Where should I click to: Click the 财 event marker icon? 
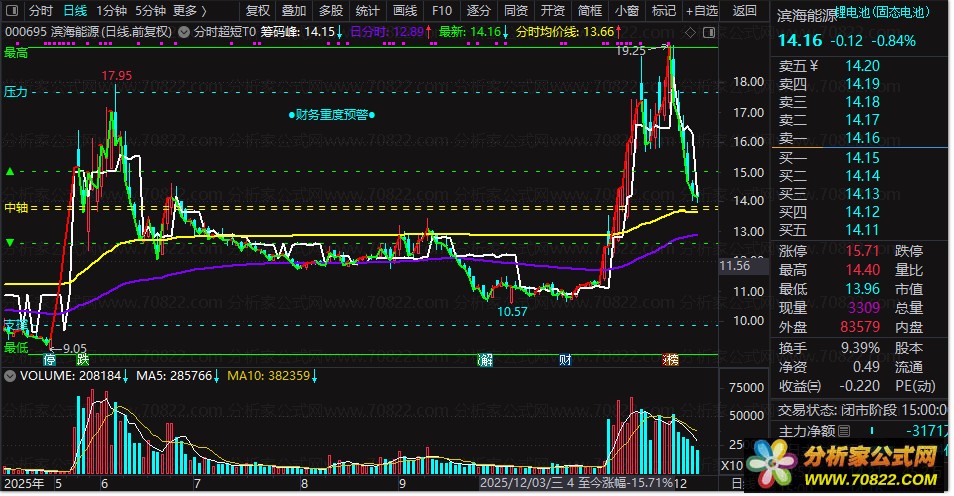click(x=565, y=360)
